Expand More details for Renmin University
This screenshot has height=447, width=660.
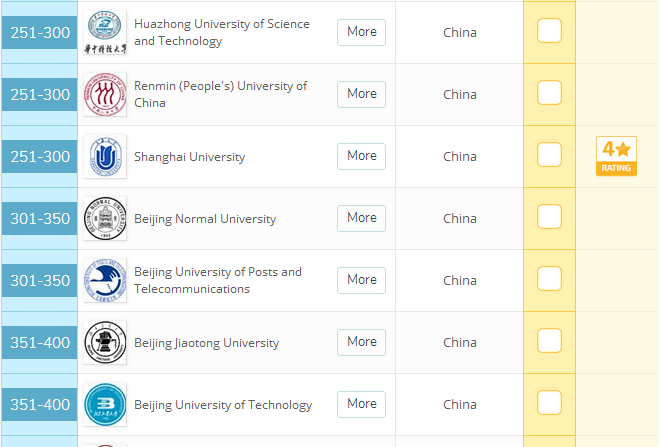tap(361, 94)
